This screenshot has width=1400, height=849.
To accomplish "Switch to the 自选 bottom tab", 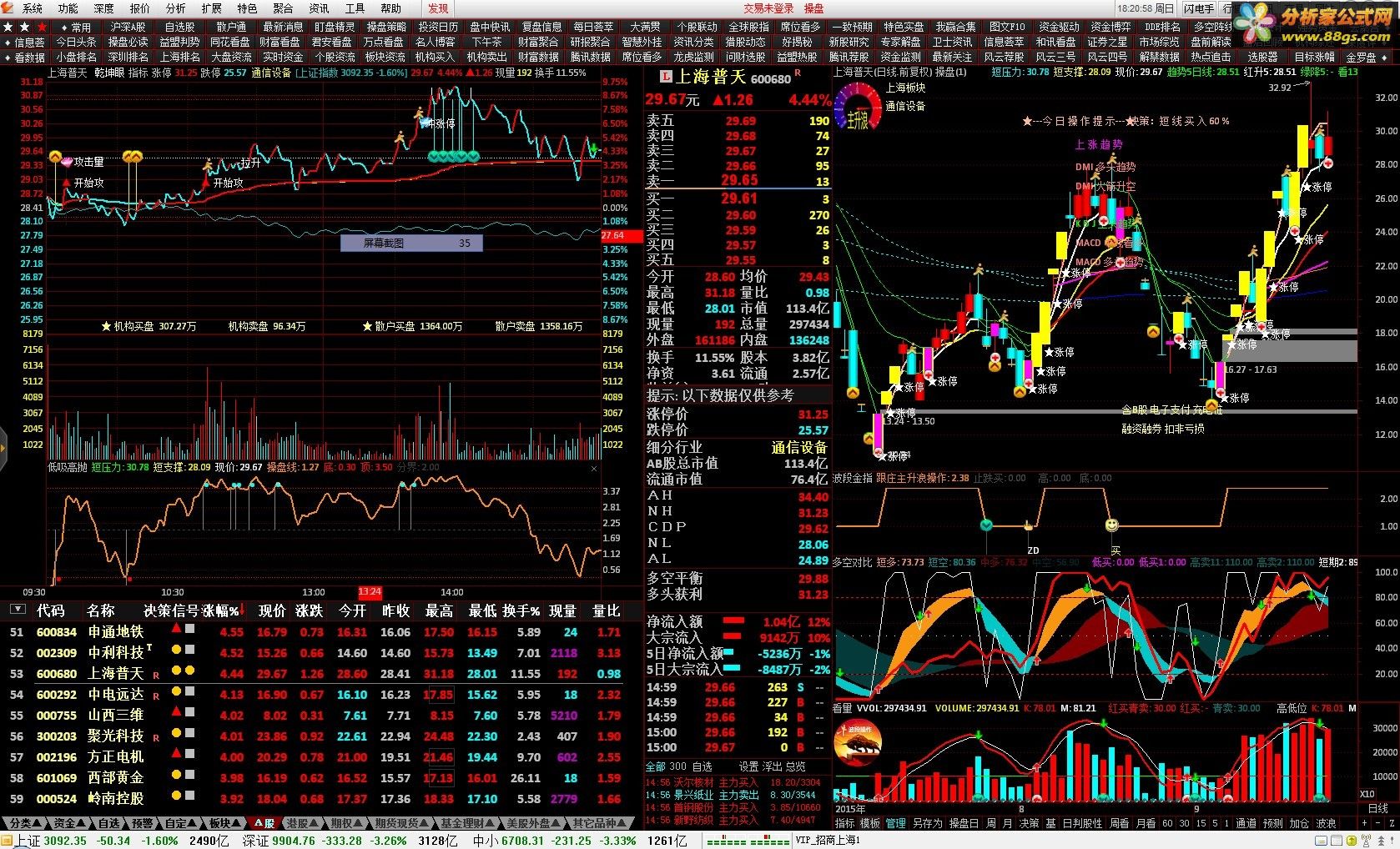I will tap(109, 823).
